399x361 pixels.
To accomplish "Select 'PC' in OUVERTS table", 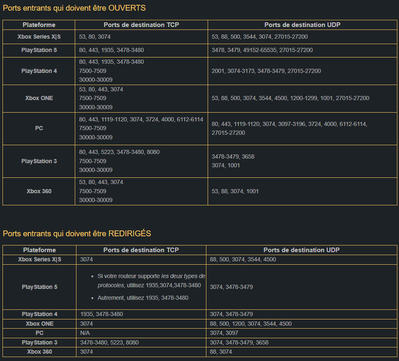I will point(39,128).
